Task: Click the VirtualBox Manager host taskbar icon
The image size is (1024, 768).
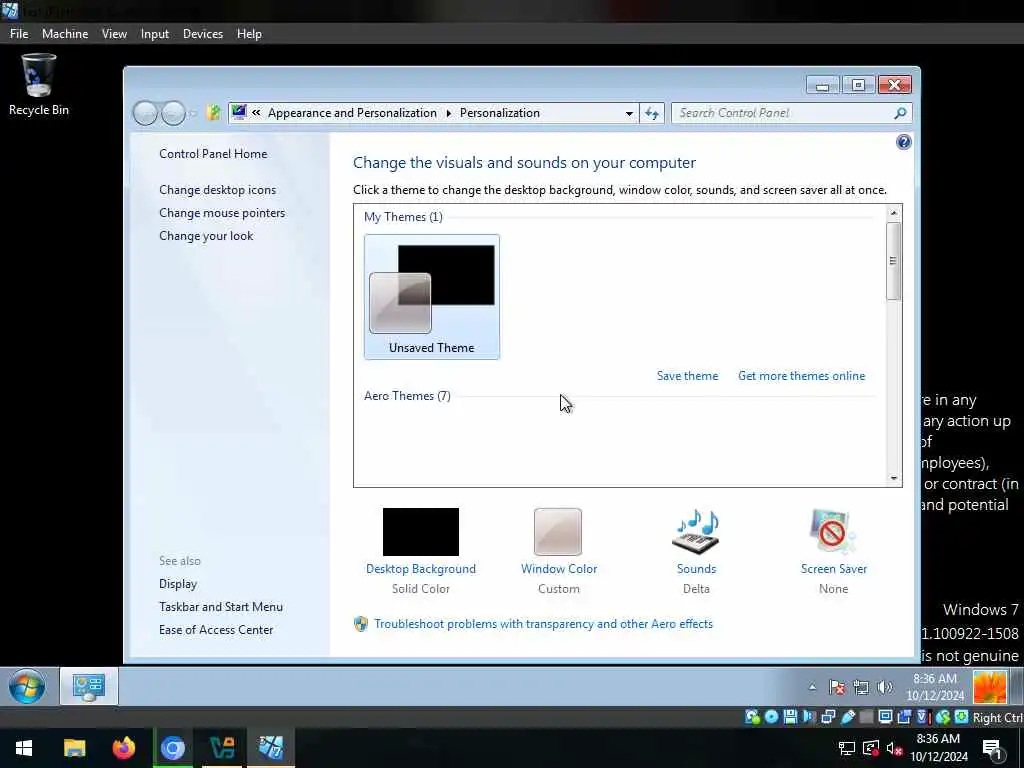Action: (222, 748)
